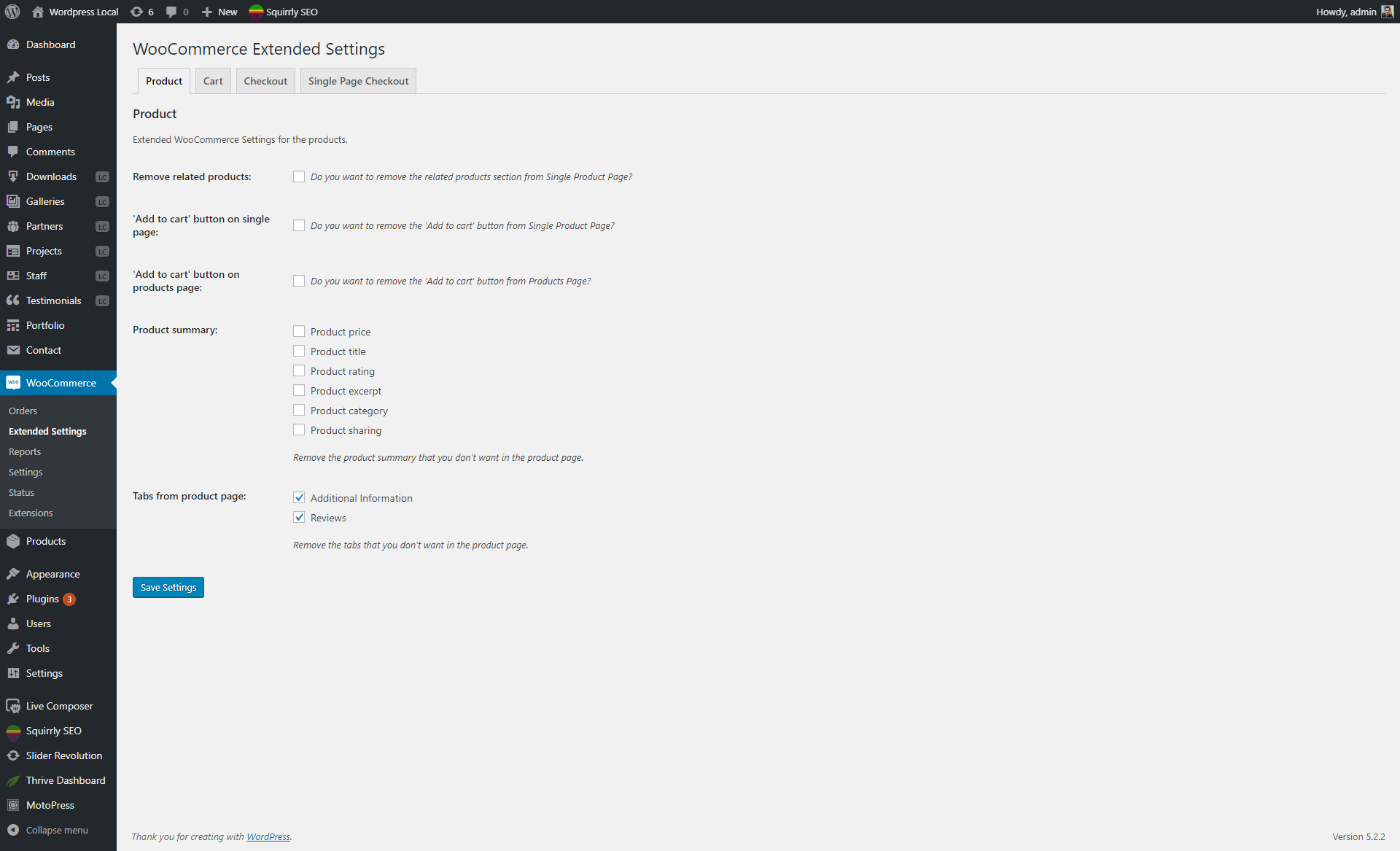Tick the Product title checkbox
Image resolution: width=1400 pixels, height=851 pixels.
tap(299, 351)
